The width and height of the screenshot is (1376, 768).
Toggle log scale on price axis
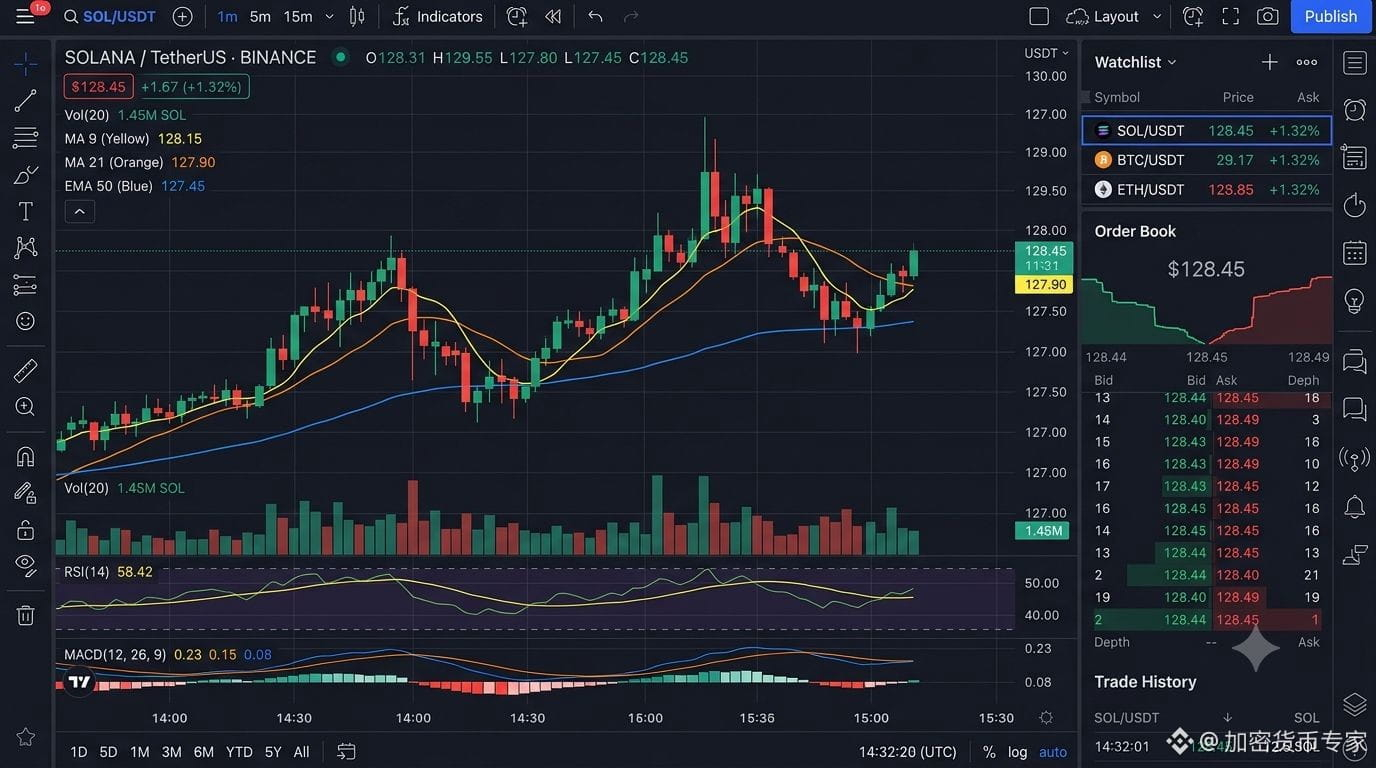pos(1017,752)
